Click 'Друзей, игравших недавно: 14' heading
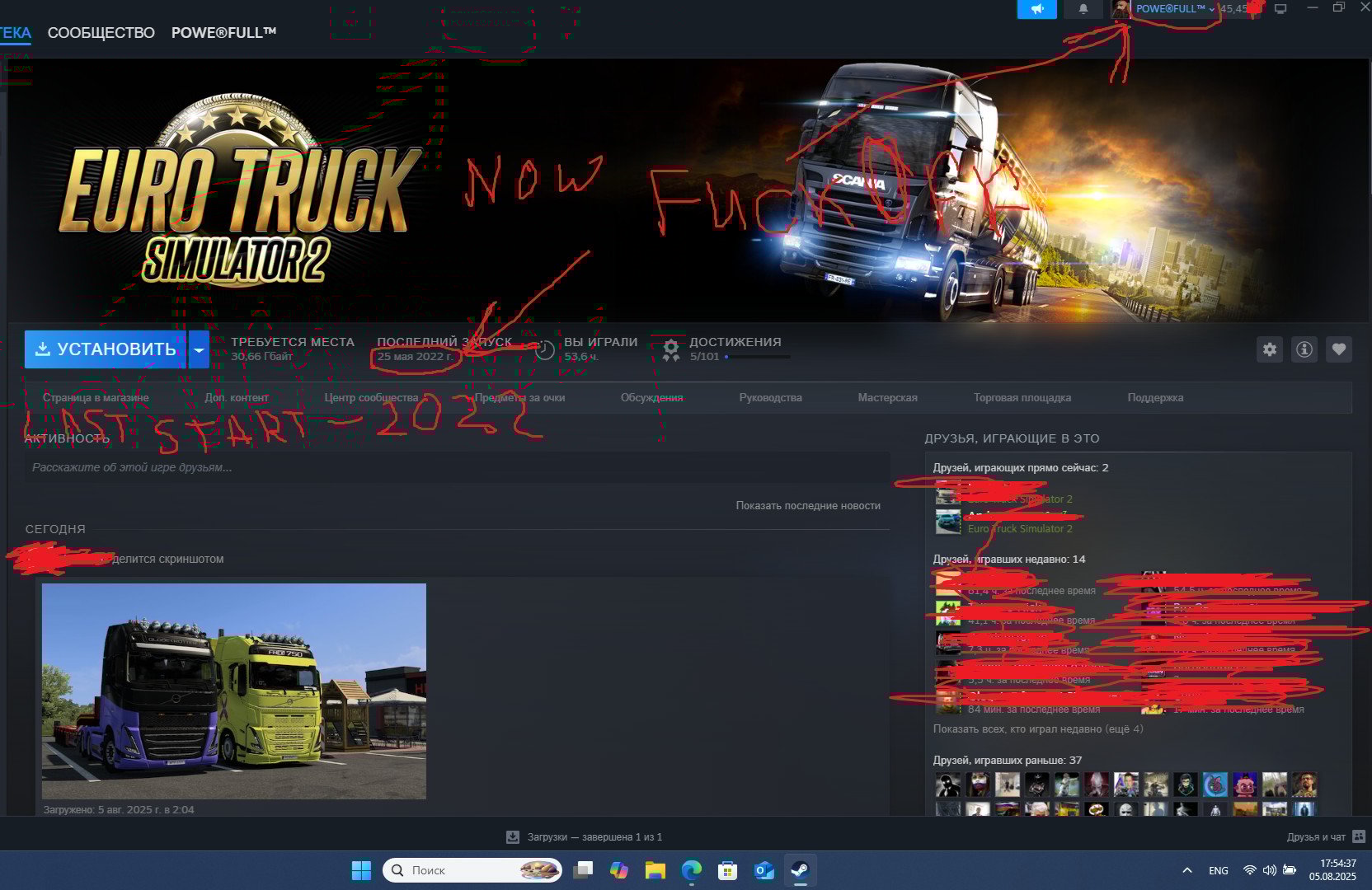Viewport: 1372px width, 890px height. tap(1009, 559)
